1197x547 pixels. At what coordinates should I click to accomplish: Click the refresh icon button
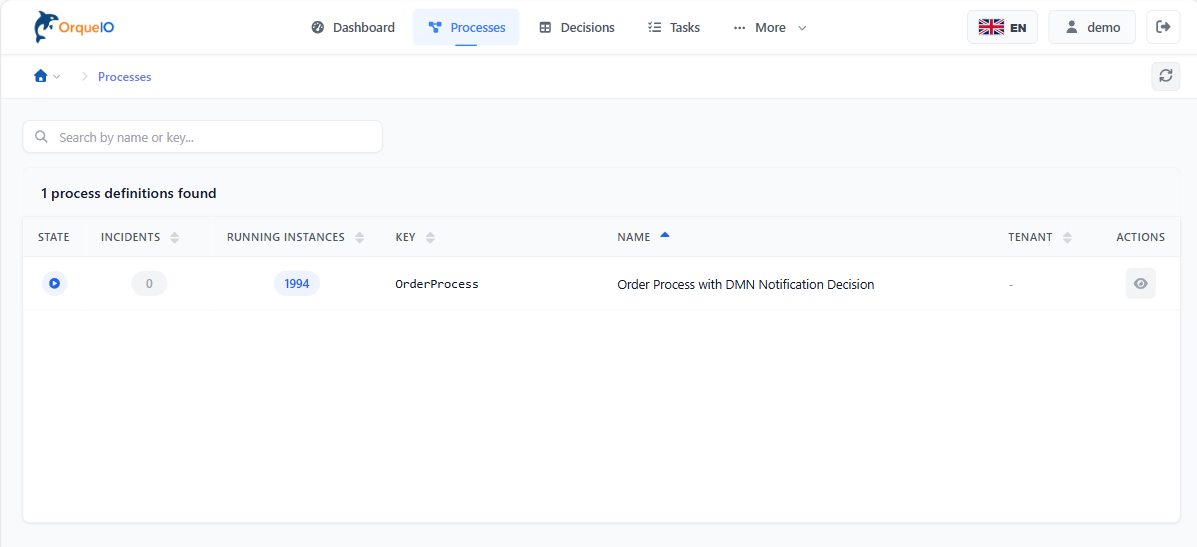click(1165, 76)
